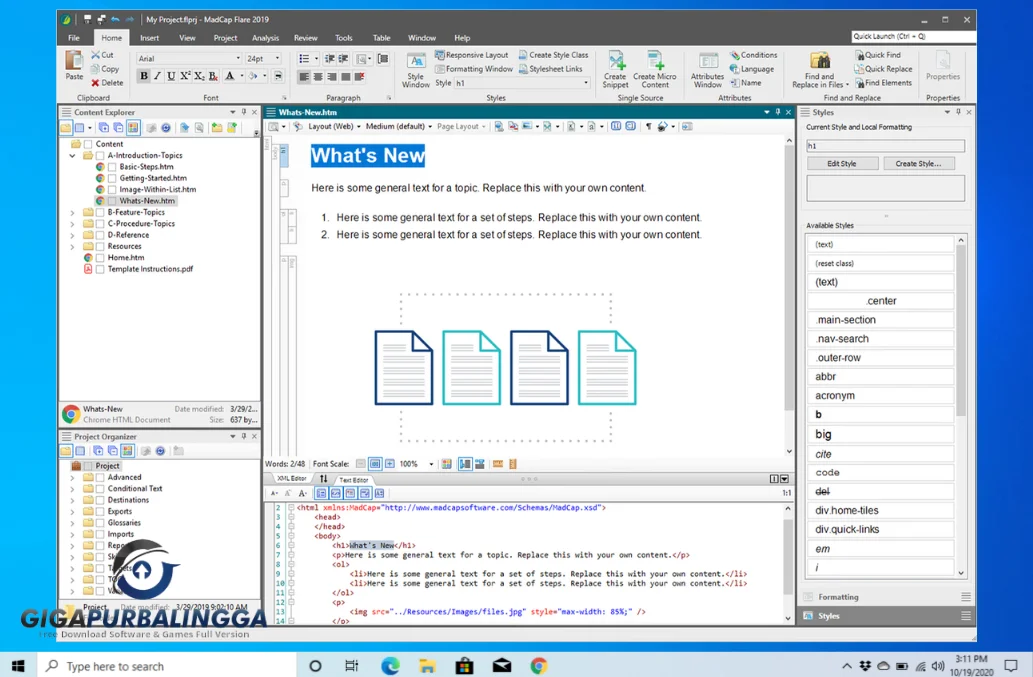
Task: Click the Quick Launch search field
Action: coord(913,37)
